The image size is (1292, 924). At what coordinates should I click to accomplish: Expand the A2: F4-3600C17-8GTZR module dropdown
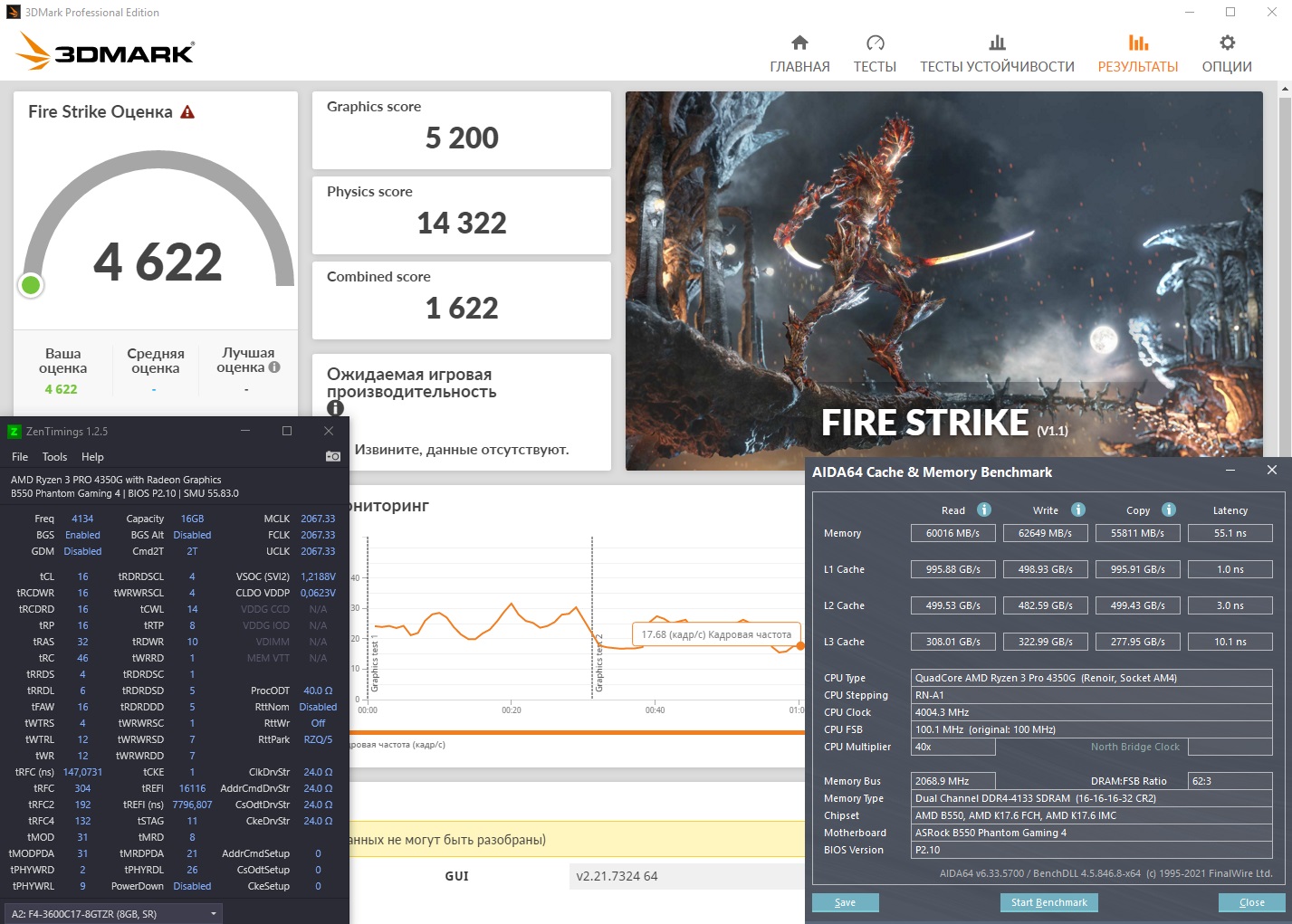(113, 914)
